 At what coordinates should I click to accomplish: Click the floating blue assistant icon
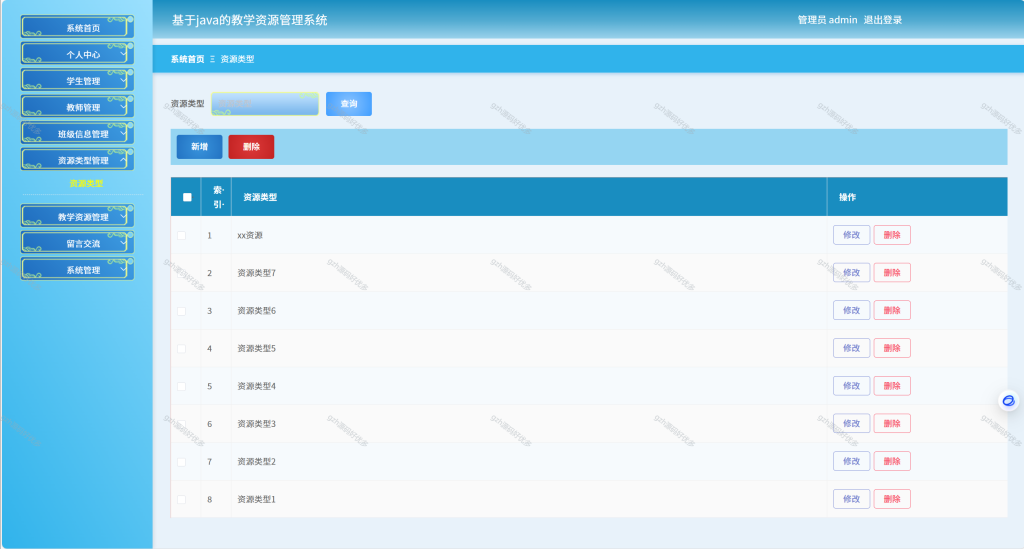click(1008, 401)
